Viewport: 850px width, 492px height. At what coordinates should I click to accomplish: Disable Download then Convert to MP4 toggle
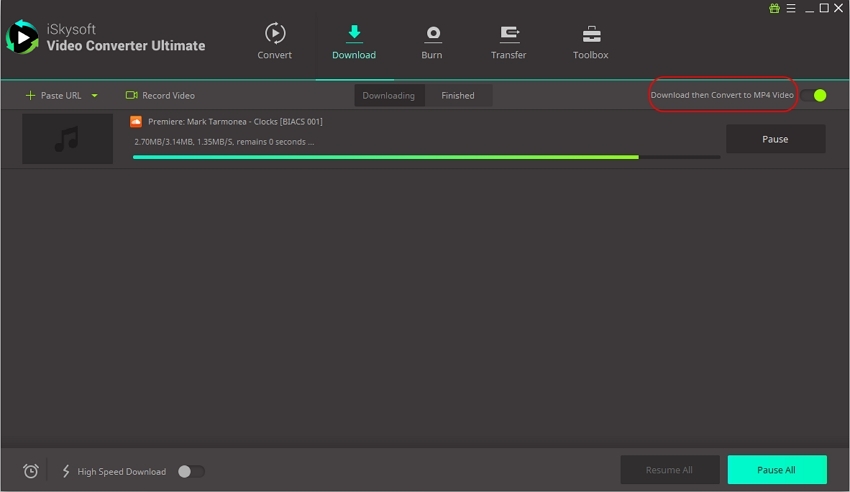pos(814,96)
